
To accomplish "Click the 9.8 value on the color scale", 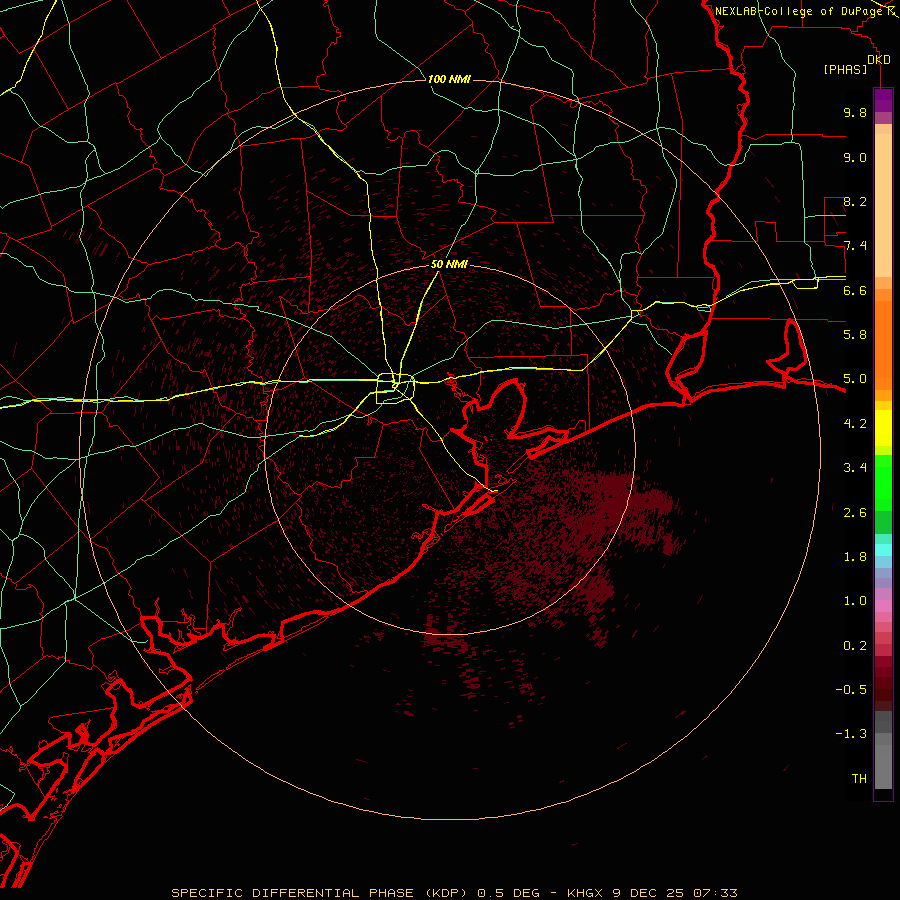I will [x=855, y=113].
